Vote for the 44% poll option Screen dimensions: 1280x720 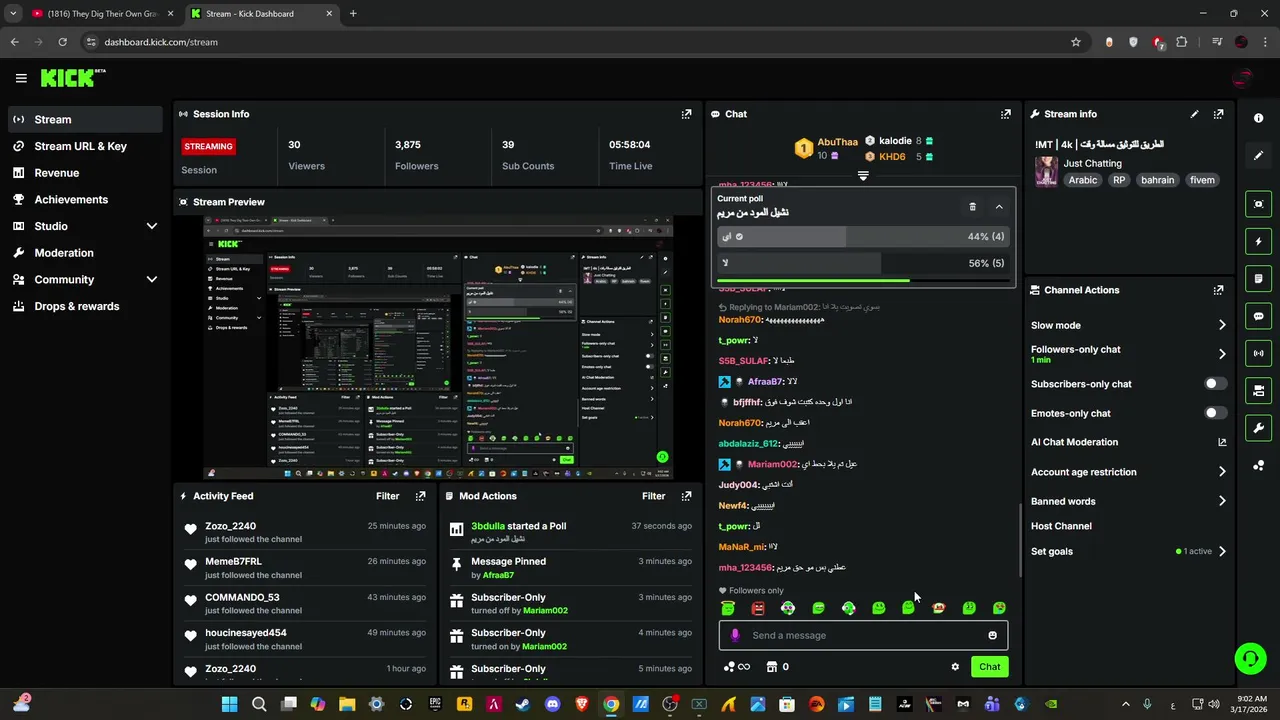pos(862,237)
